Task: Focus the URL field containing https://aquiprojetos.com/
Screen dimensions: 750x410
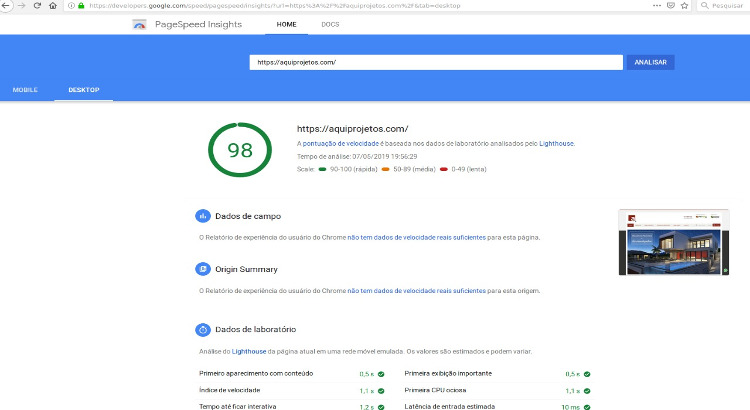Action: [x=436, y=62]
